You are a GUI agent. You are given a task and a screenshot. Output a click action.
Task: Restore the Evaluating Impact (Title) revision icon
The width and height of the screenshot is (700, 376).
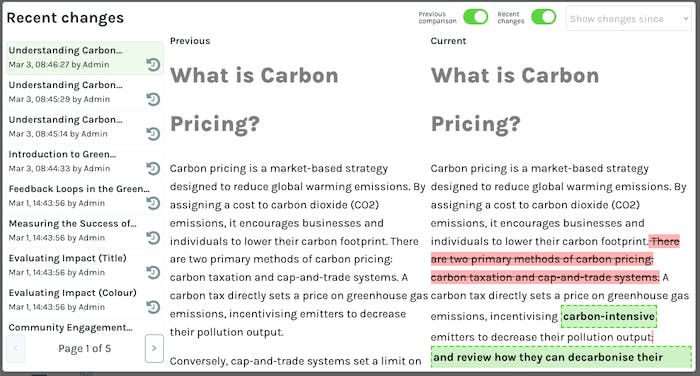[153, 272]
